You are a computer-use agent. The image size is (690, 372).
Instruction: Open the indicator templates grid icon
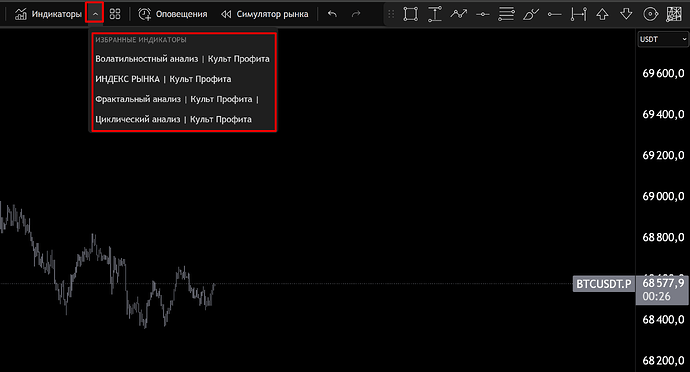click(x=115, y=14)
